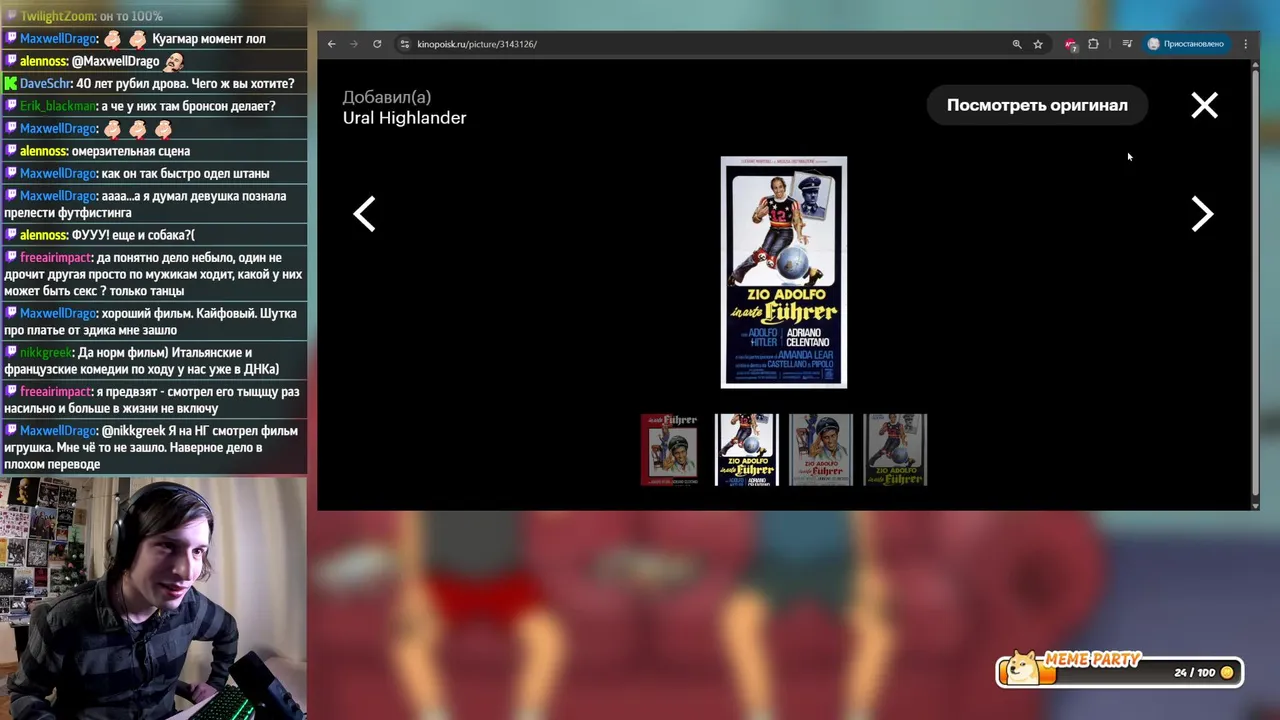
Task: Select the fourth poster thumbnail
Action: (895, 450)
